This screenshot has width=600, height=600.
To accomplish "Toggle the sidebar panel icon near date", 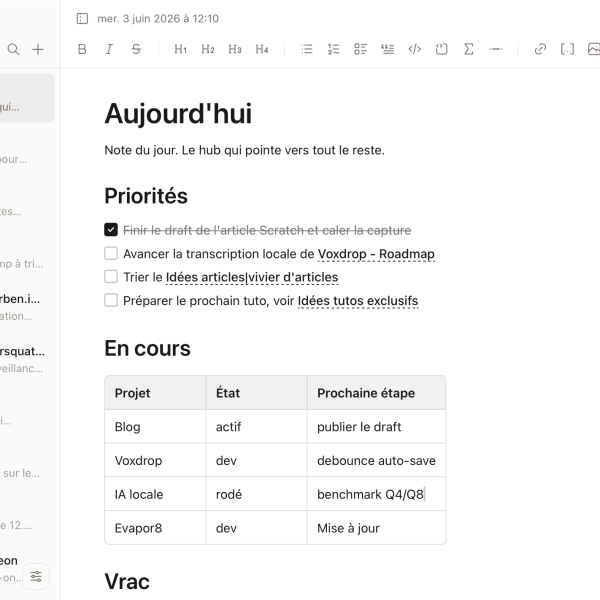I will tap(82, 18).
